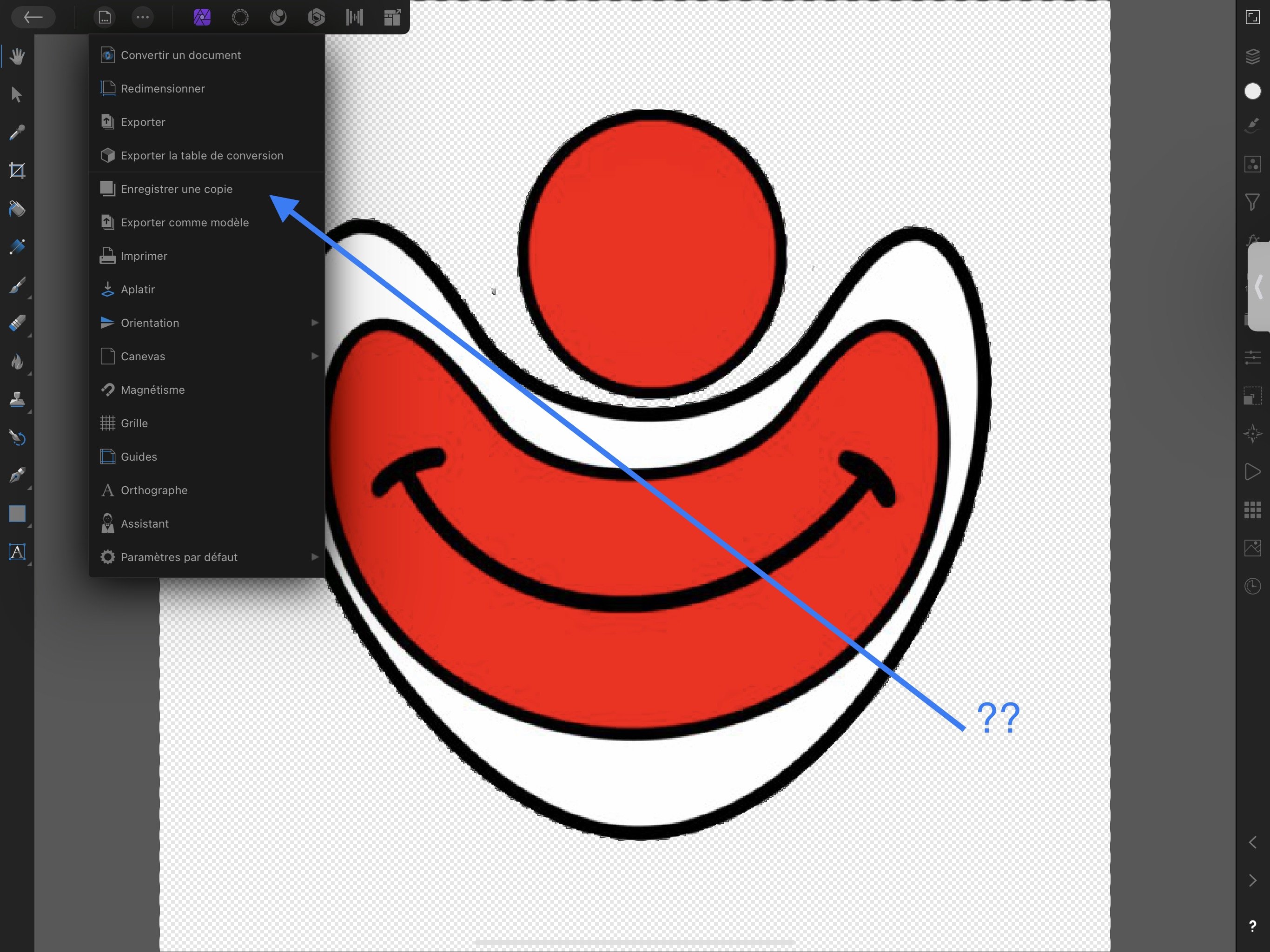The image size is (1270, 952).
Task: Choose Exporter la table de conversion
Action: (207, 156)
